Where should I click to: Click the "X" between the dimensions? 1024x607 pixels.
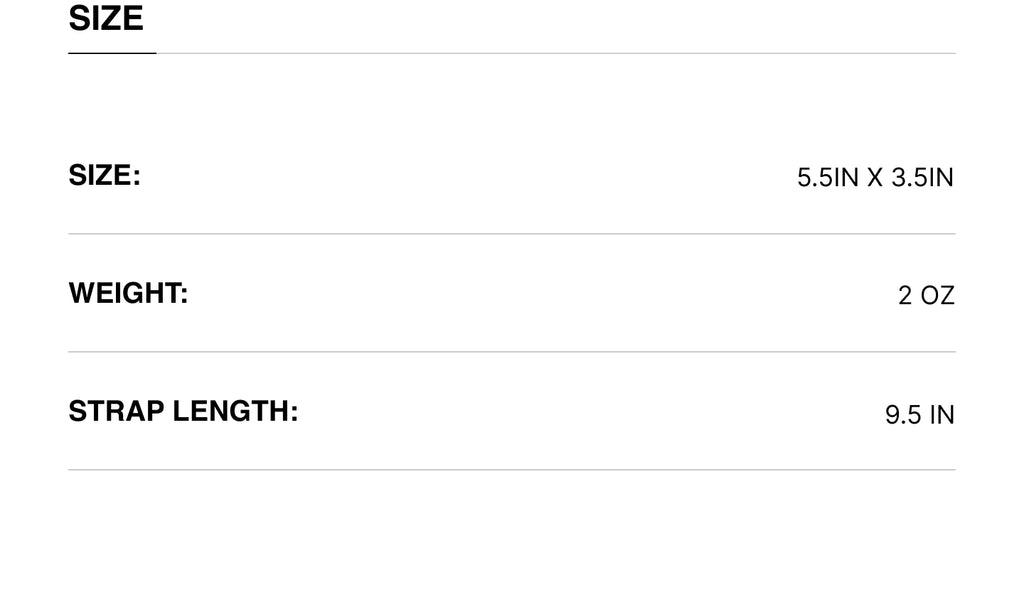pyautogui.click(x=875, y=178)
